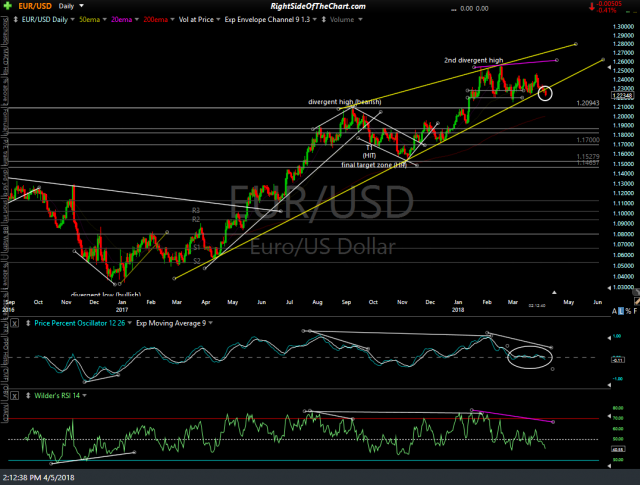Screen dimensions: 640x485
Task: Open the Volume indicator dropdown
Action: (360, 20)
